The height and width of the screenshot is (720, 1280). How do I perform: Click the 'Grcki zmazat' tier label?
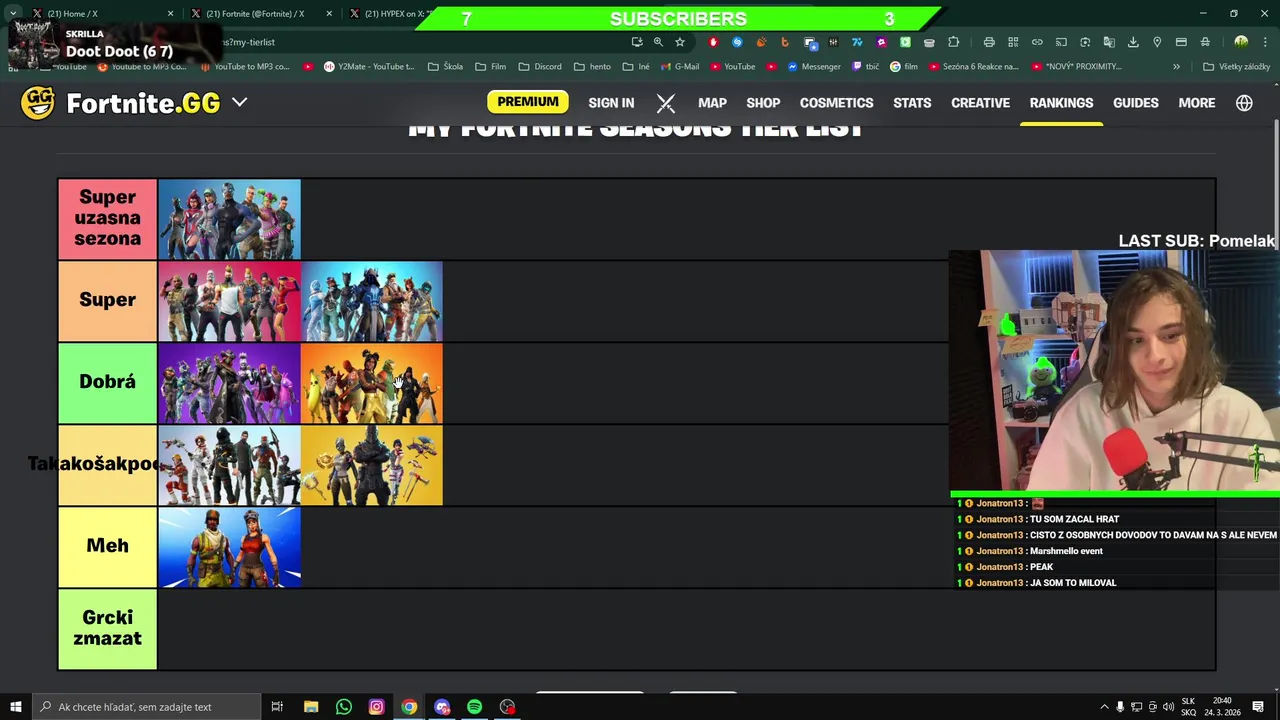point(107,629)
